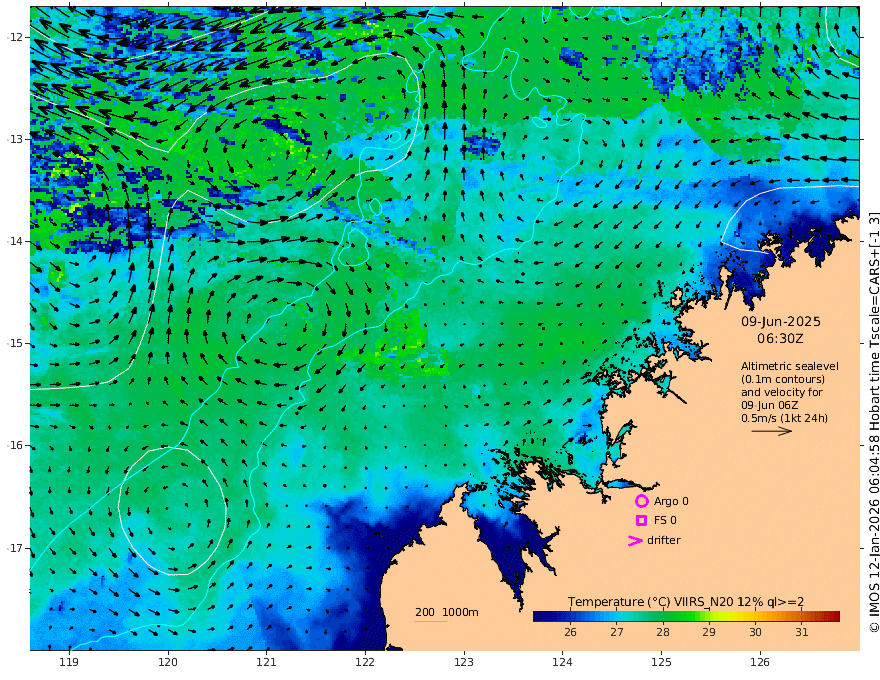Click the "FS 0" legend label
The image size is (880, 680).
(665, 521)
